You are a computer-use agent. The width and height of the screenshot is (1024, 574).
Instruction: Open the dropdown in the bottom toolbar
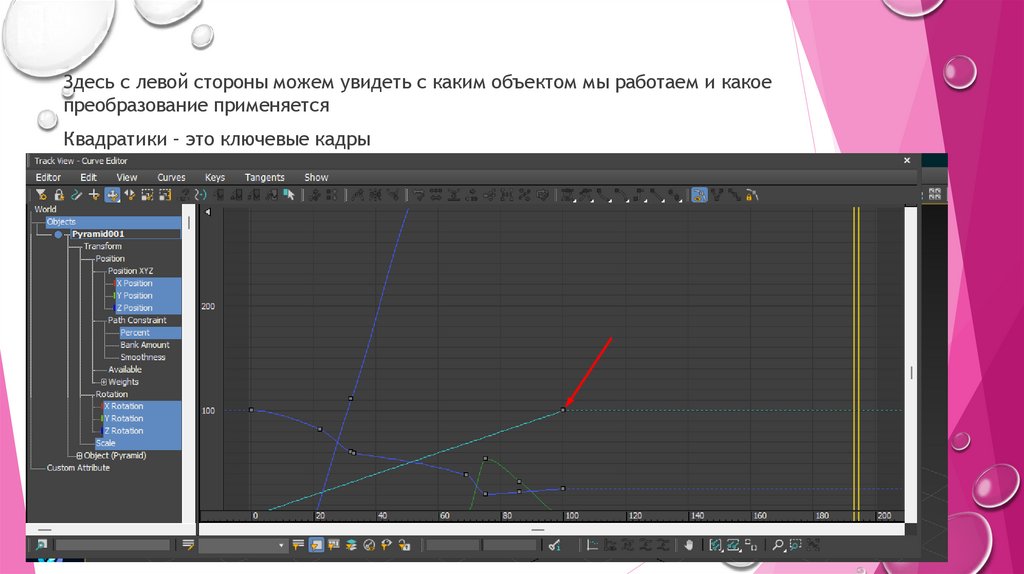point(281,545)
